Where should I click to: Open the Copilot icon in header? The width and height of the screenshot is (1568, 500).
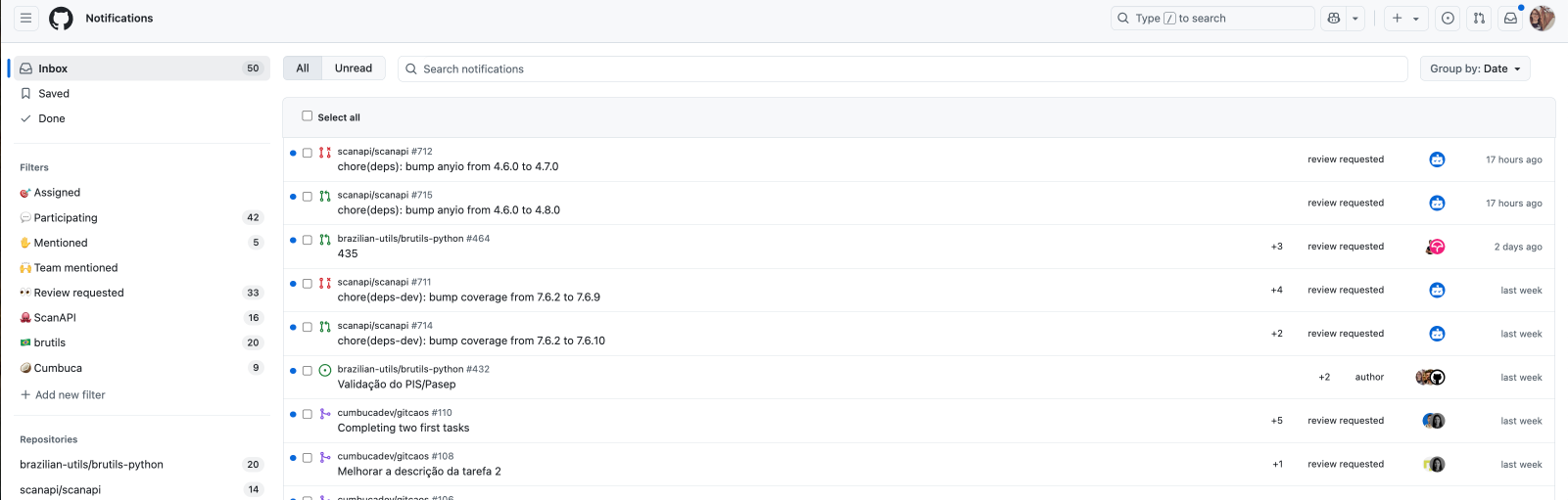pos(1333,18)
